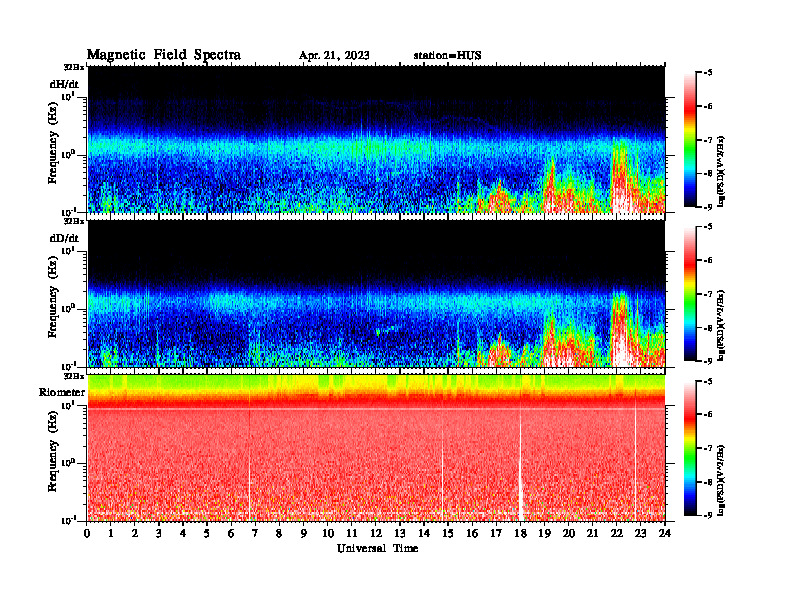
Task: Click the hour "20" tick label
Action: tap(569, 533)
